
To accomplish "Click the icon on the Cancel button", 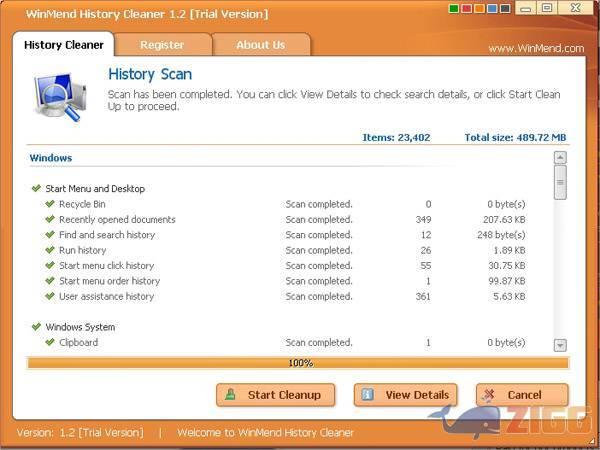I will click(491, 395).
